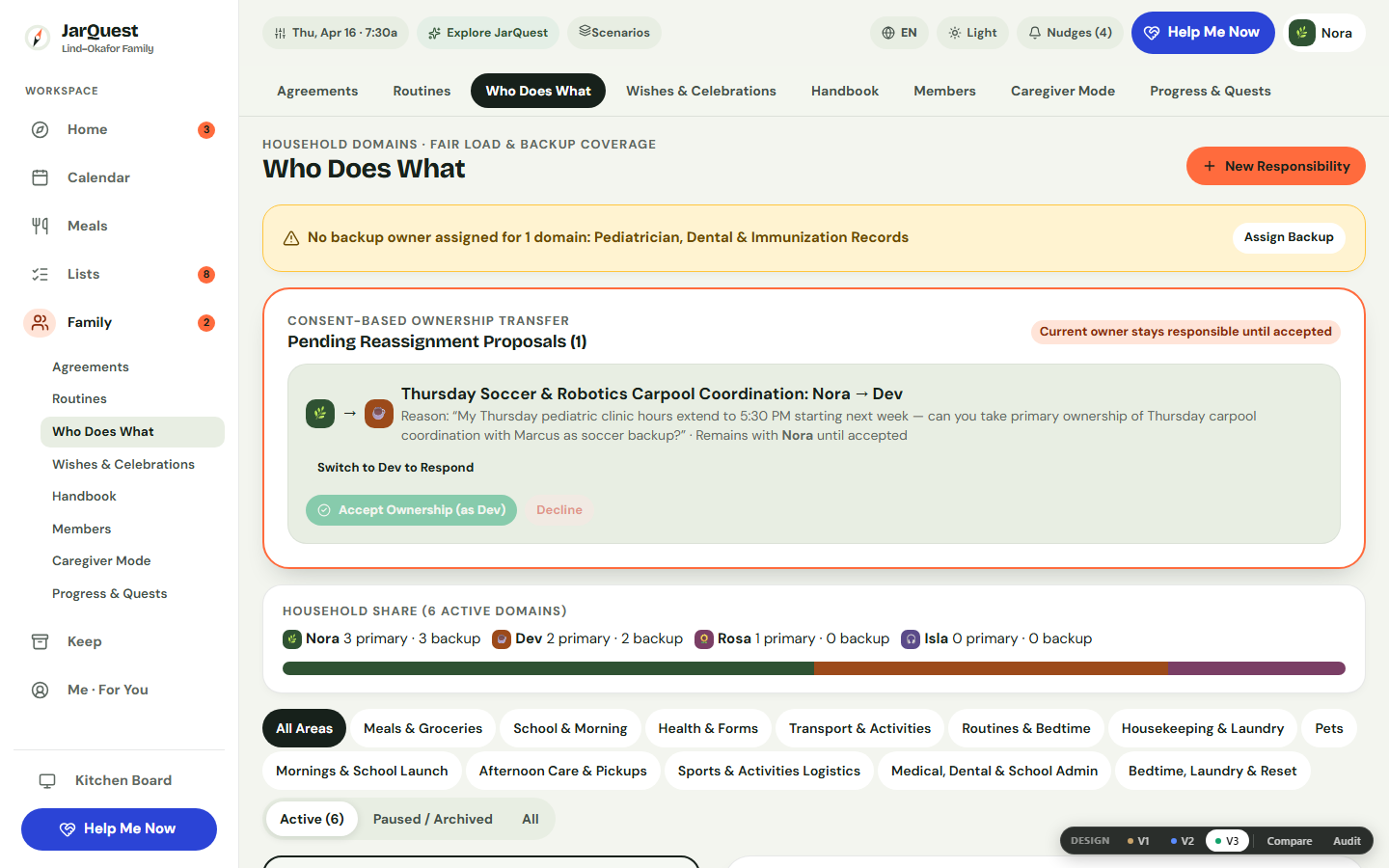Select the Paused / Archived filter
Screen dimensions: 1389x868
[432, 819]
